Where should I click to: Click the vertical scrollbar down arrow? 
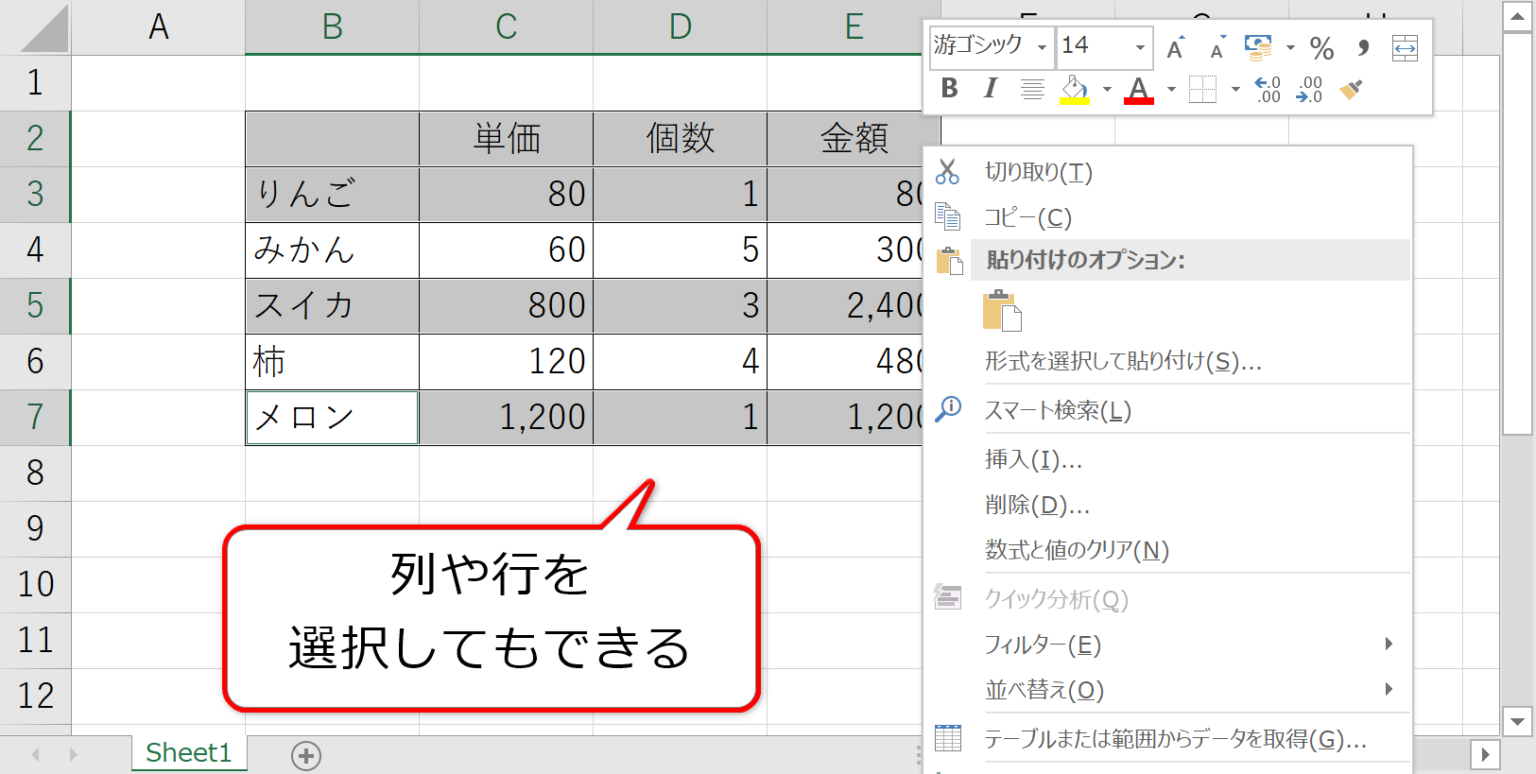tap(1517, 719)
